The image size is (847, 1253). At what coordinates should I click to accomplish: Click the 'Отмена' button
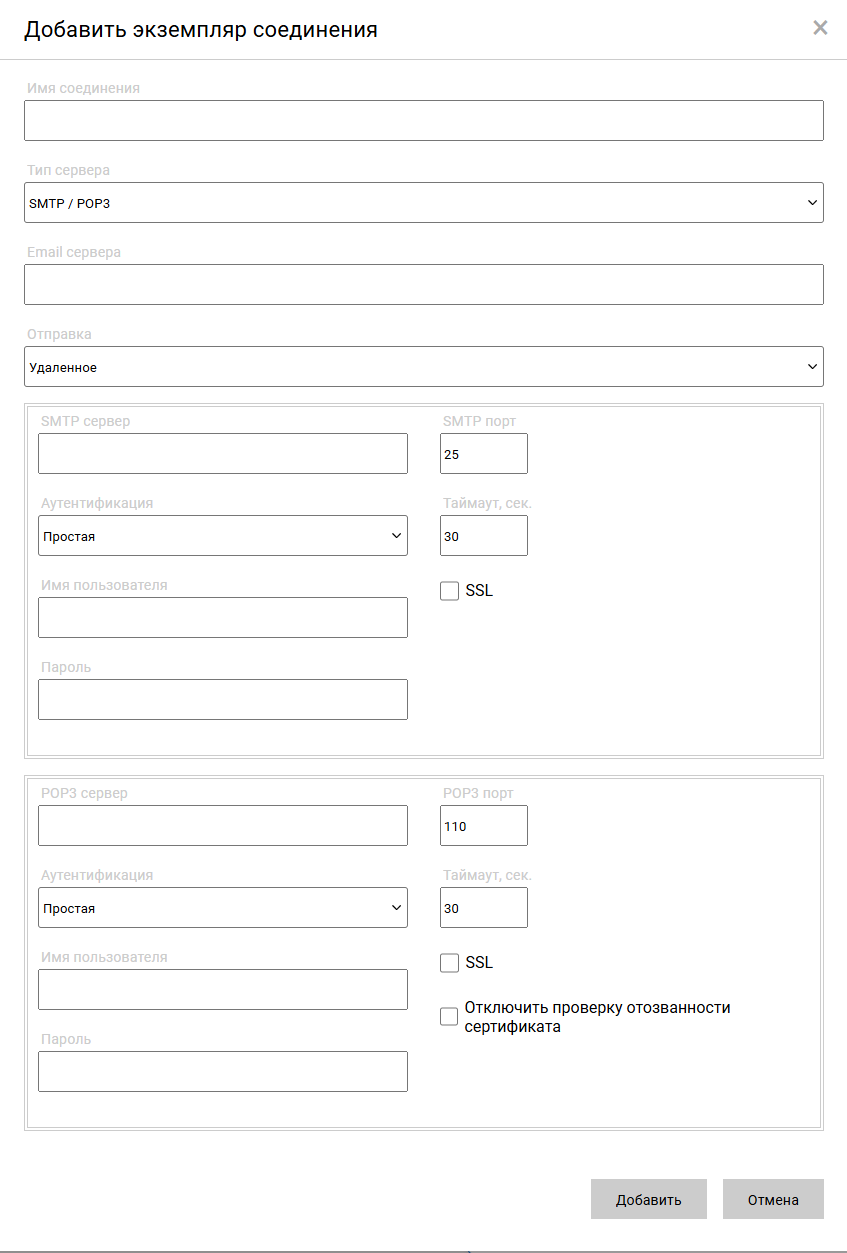(x=772, y=1198)
